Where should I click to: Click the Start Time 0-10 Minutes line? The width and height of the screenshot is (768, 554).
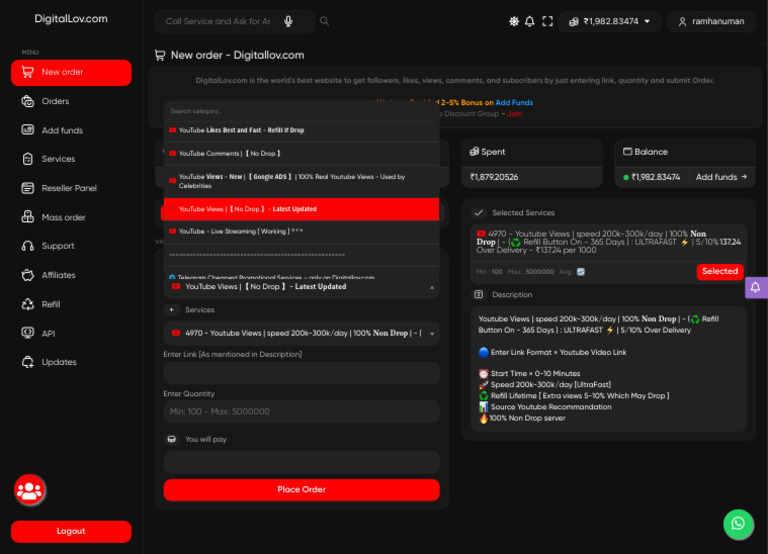[529, 373]
